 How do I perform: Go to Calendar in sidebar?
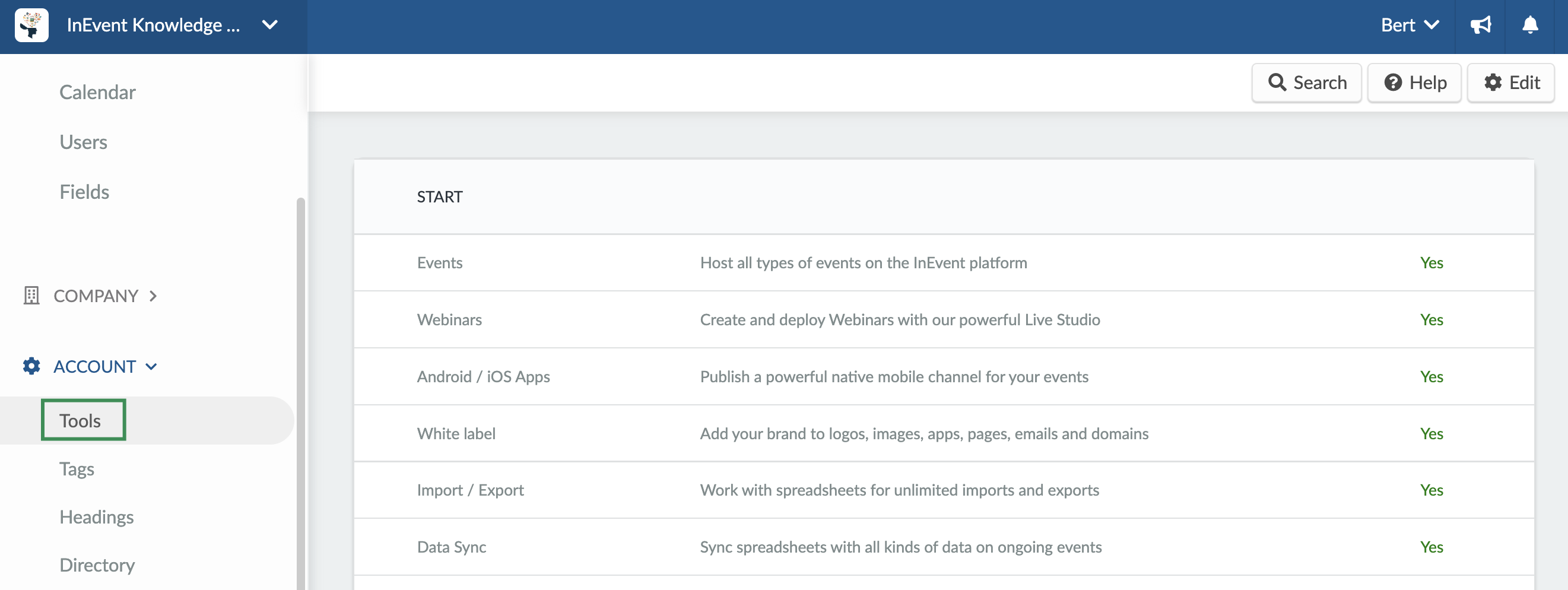tap(97, 93)
